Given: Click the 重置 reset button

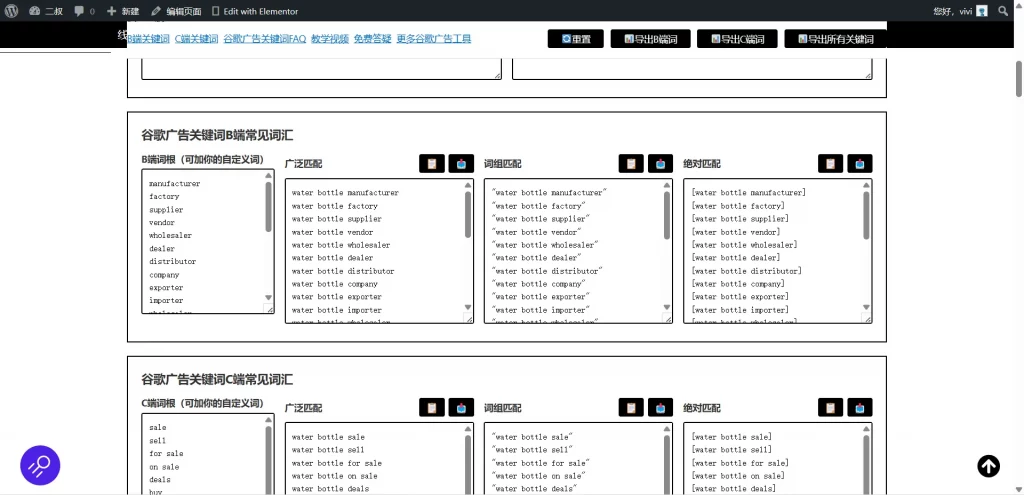Looking at the screenshot, I should [576, 39].
